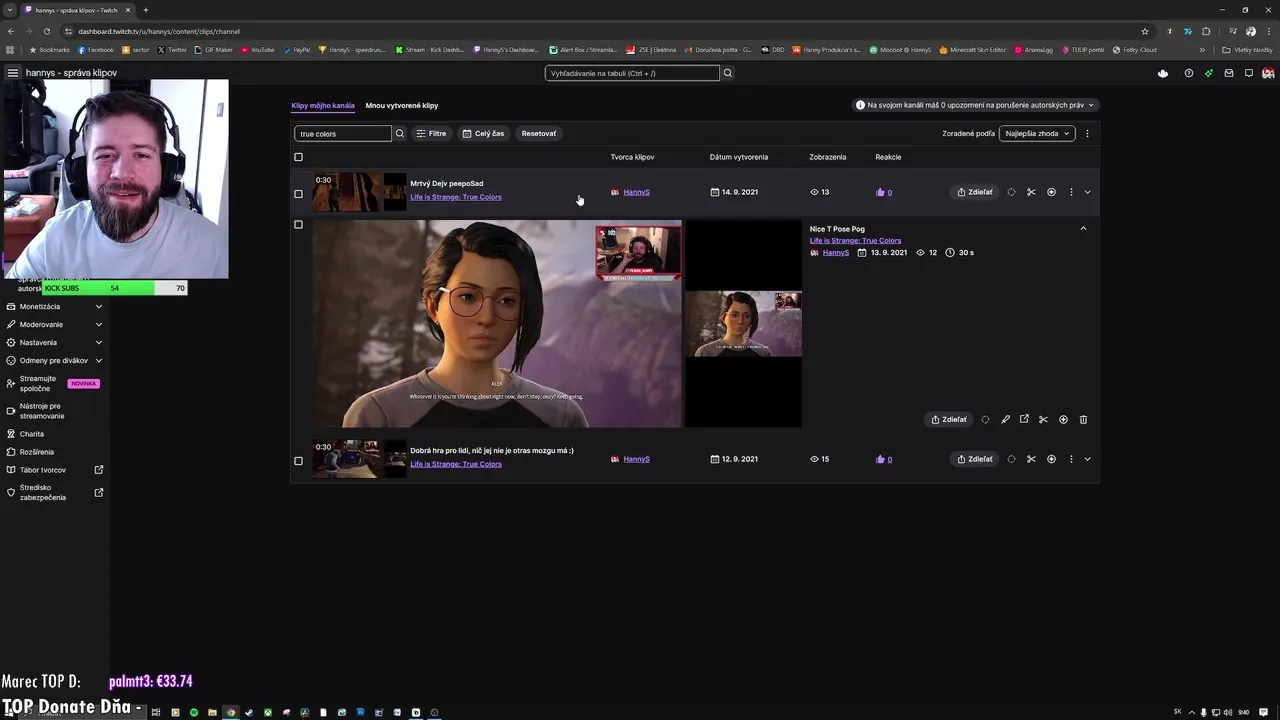Share Nice T Pose Pog via Zdieľať
This screenshot has width=1280, height=720.
tap(949, 420)
